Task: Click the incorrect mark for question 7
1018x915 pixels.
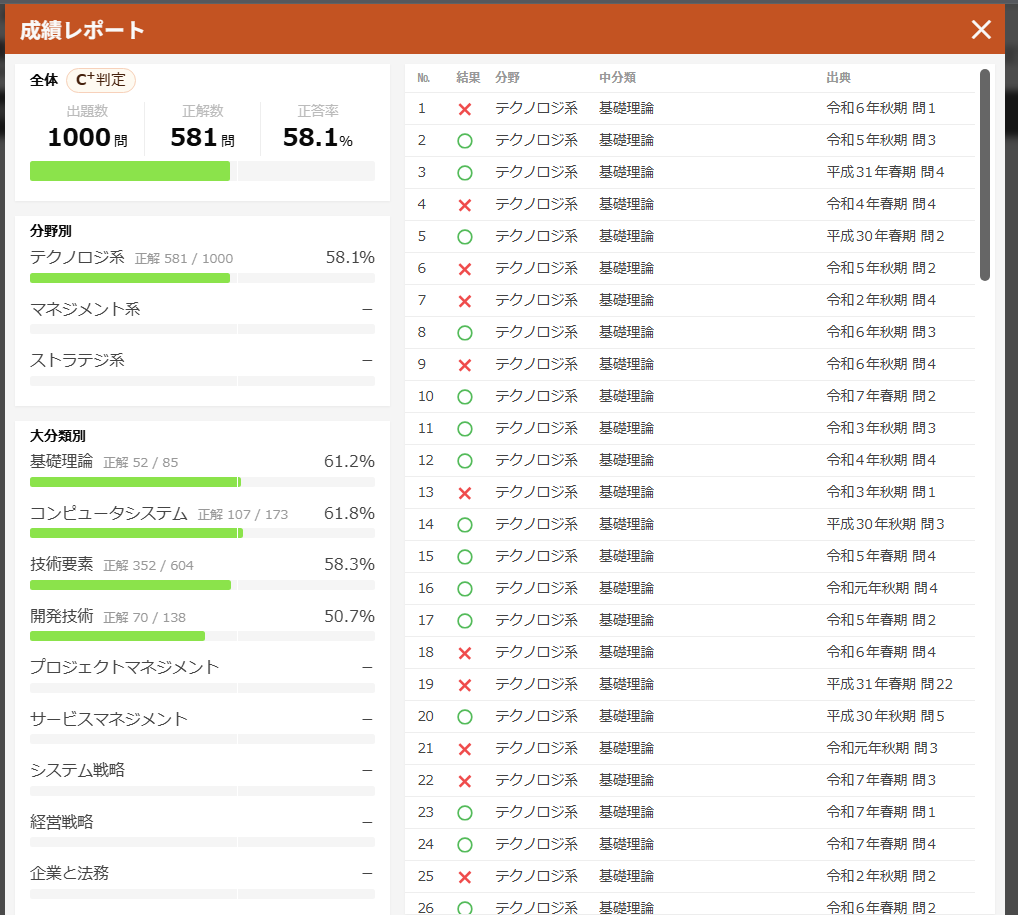Action: point(465,301)
